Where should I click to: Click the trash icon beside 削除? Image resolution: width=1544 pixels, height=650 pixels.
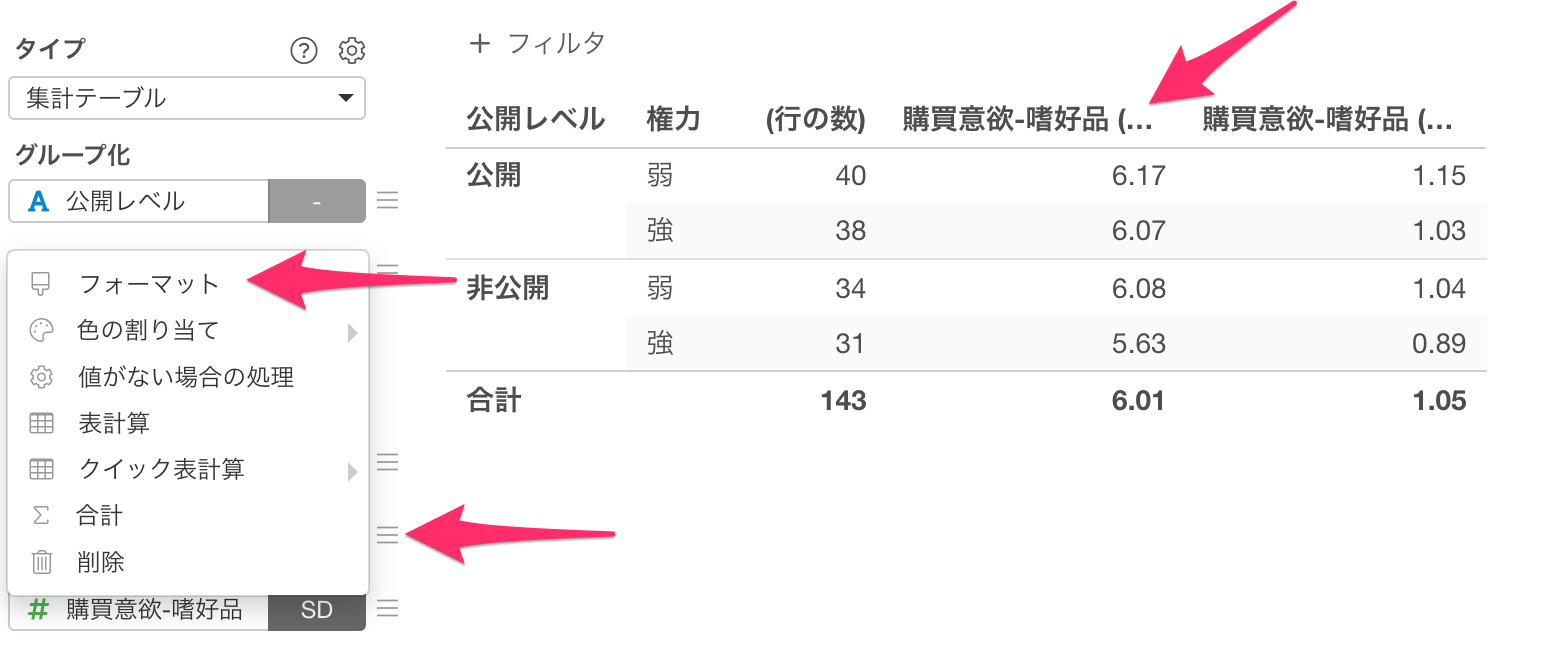point(39,562)
